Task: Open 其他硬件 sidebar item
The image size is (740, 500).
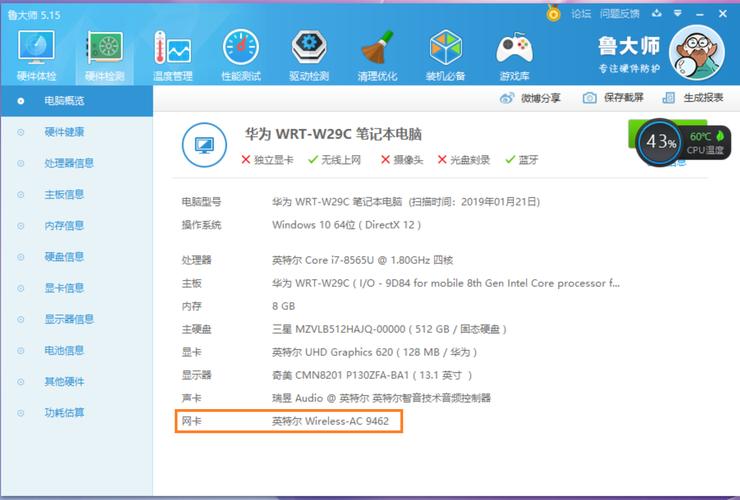Action: pyautogui.click(x=76, y=381)
